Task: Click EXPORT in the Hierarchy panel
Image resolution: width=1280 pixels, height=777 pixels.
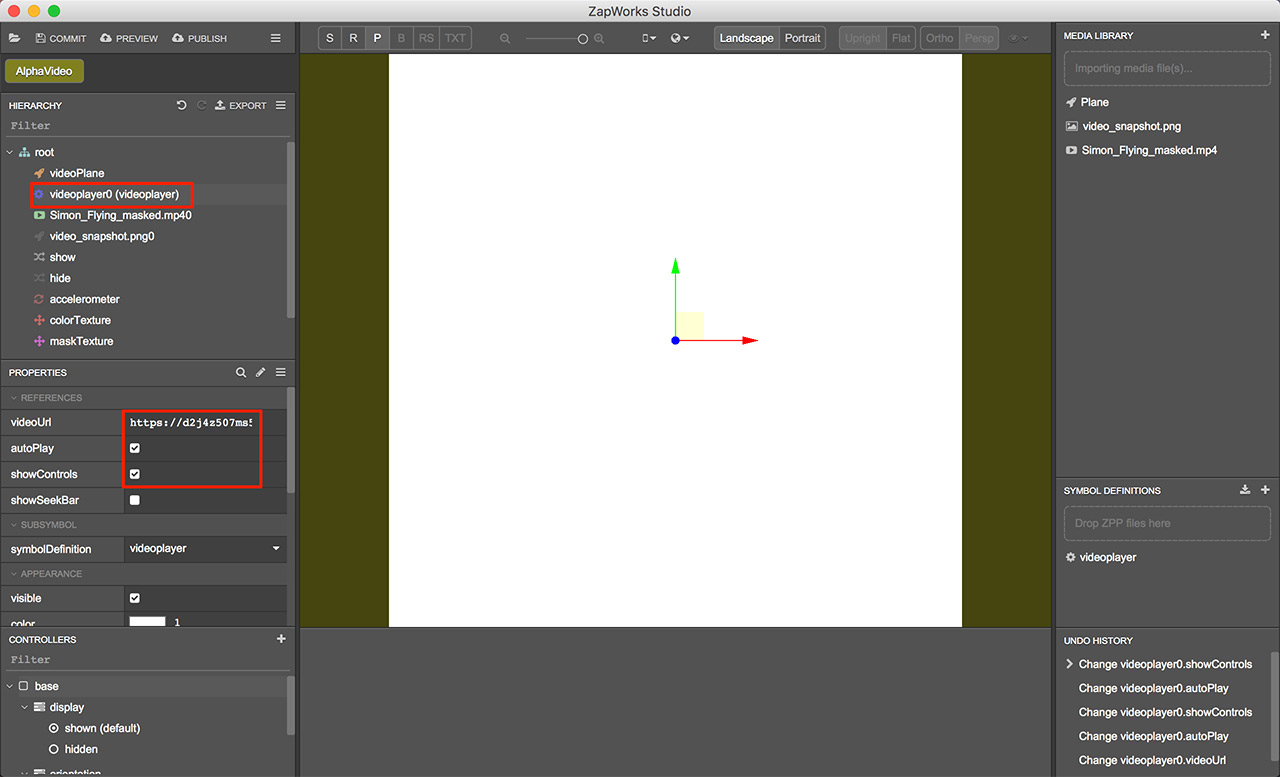Action: (241, 105)
